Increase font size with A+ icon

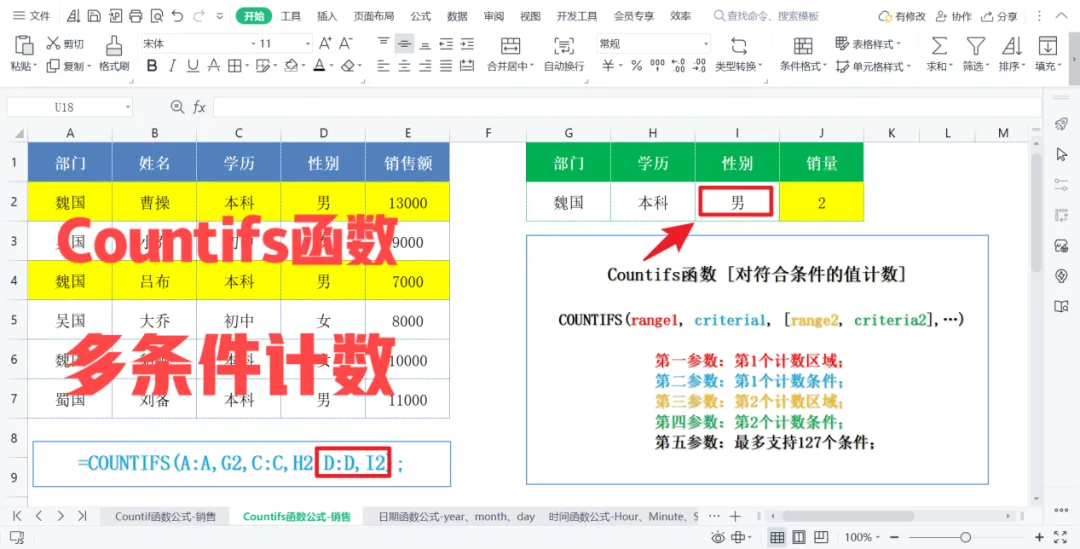325,43
